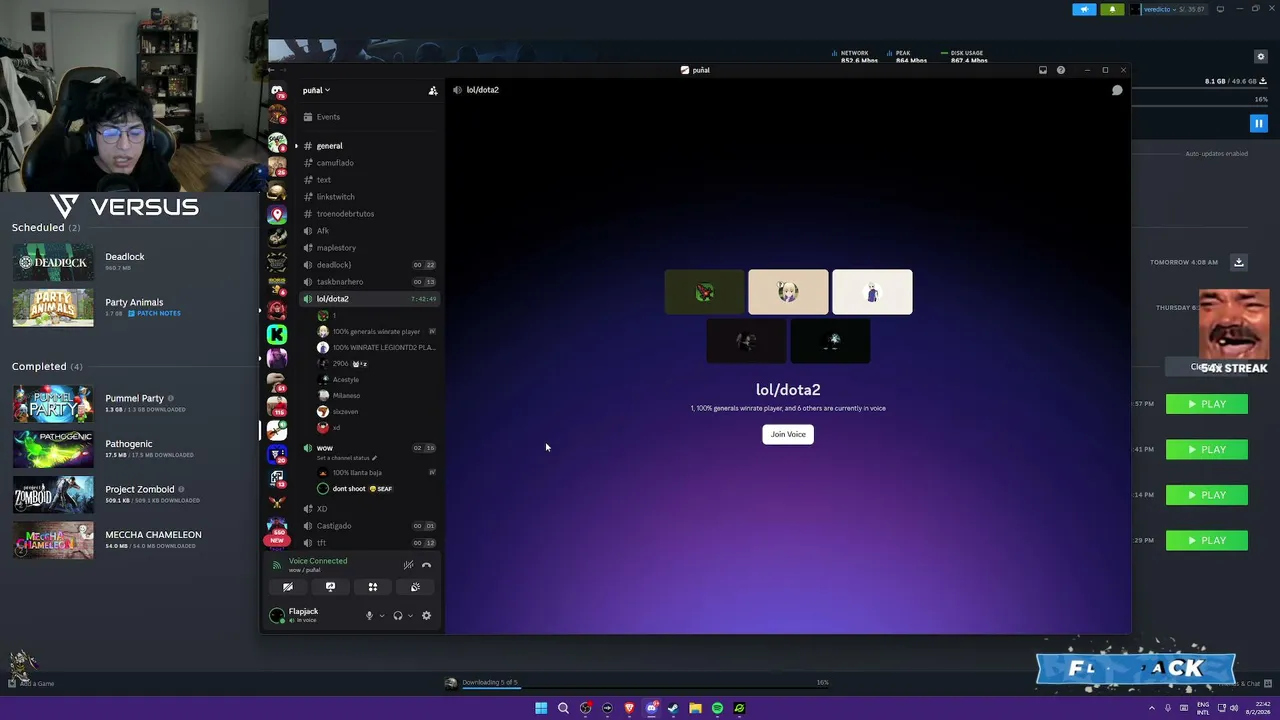
Task: Select the Project Zomboid thumbnail
Action: coord(53,495)
